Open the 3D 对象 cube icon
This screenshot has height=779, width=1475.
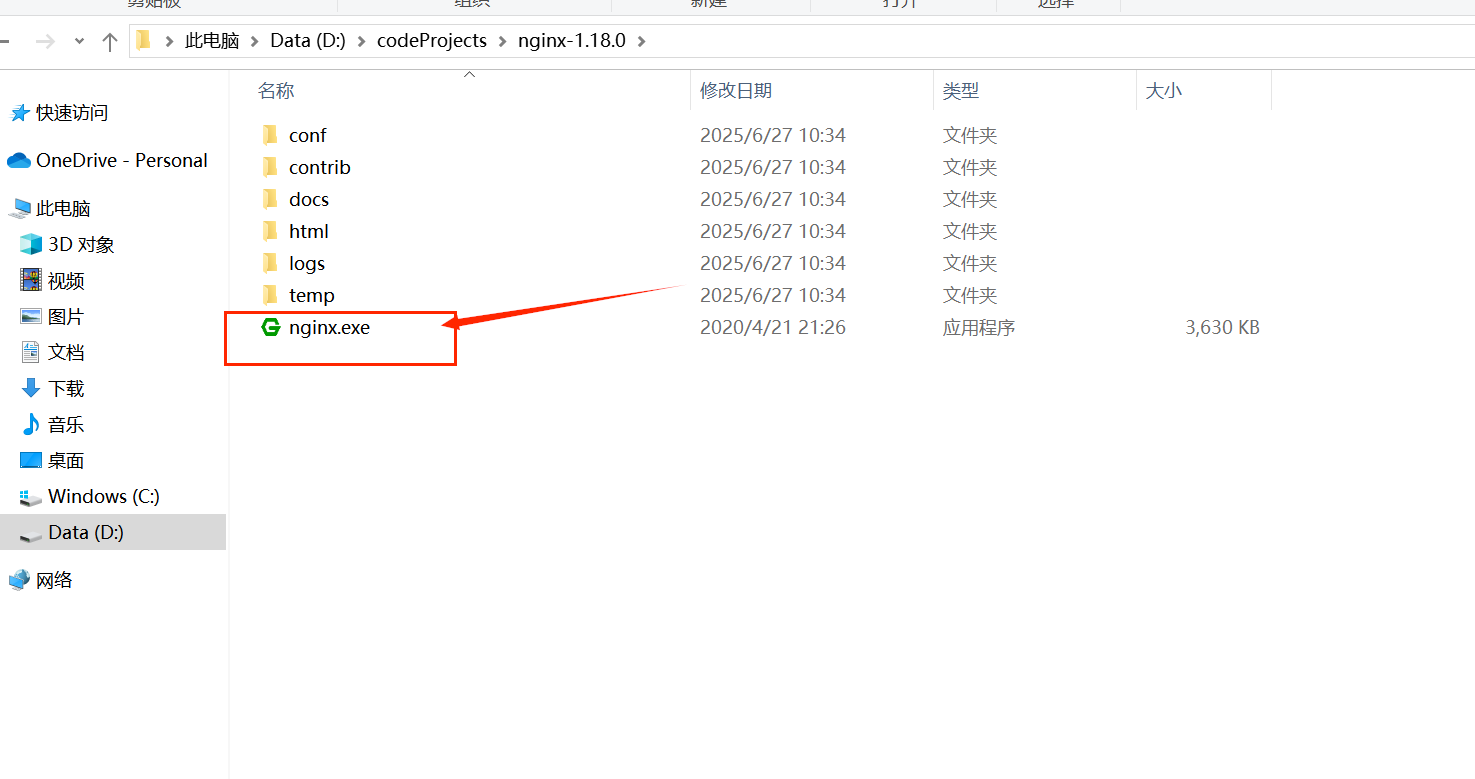click(x=31, y=245)
